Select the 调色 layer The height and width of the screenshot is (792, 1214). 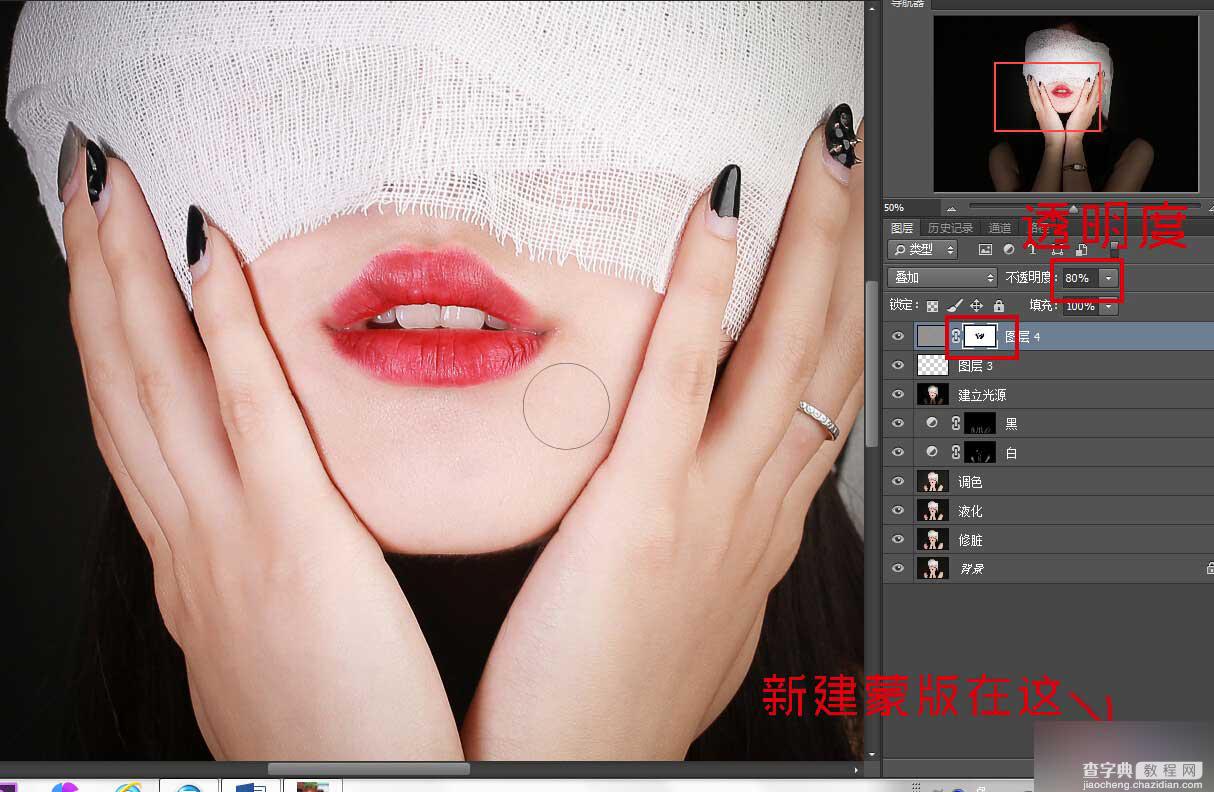pyautogui.click(x=1048, y=482)
